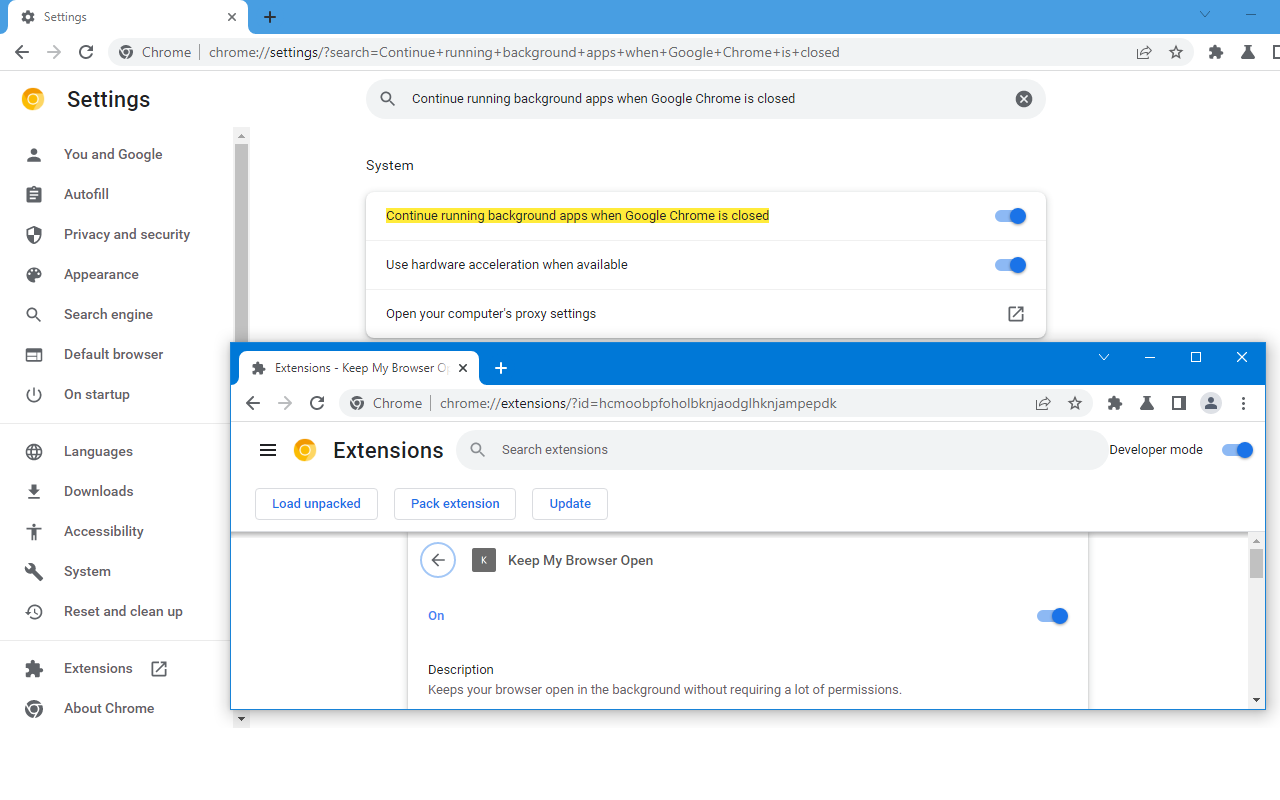Open the tab list chevron in Extensions window

click(x=1103, y=357)
